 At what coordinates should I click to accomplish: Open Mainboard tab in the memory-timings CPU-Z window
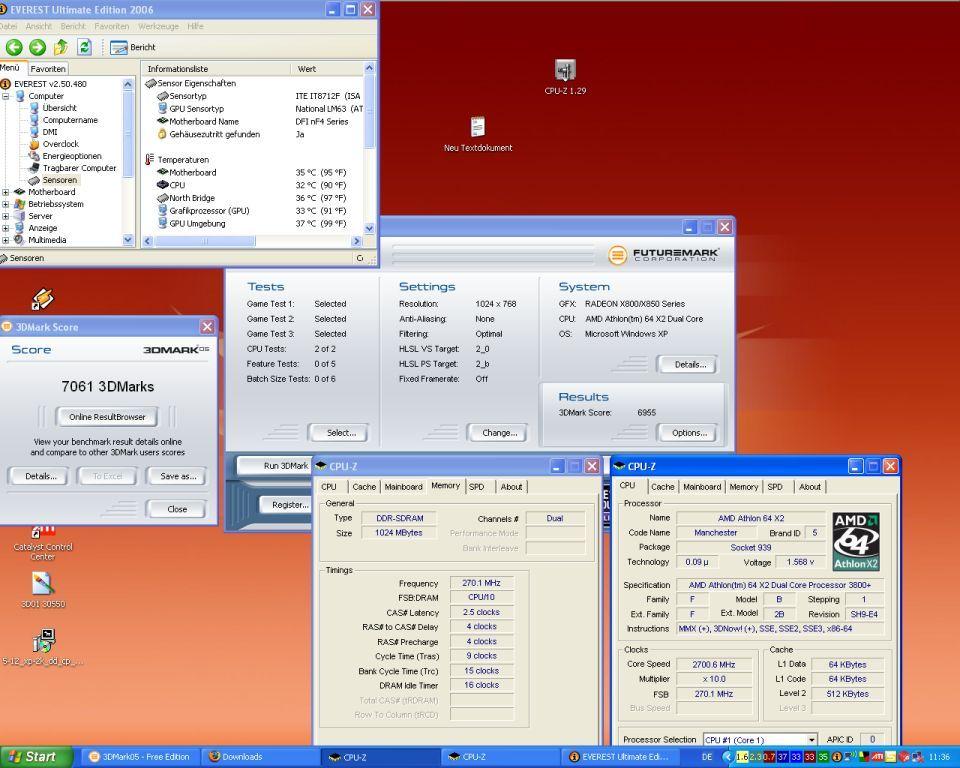point(403,487)
